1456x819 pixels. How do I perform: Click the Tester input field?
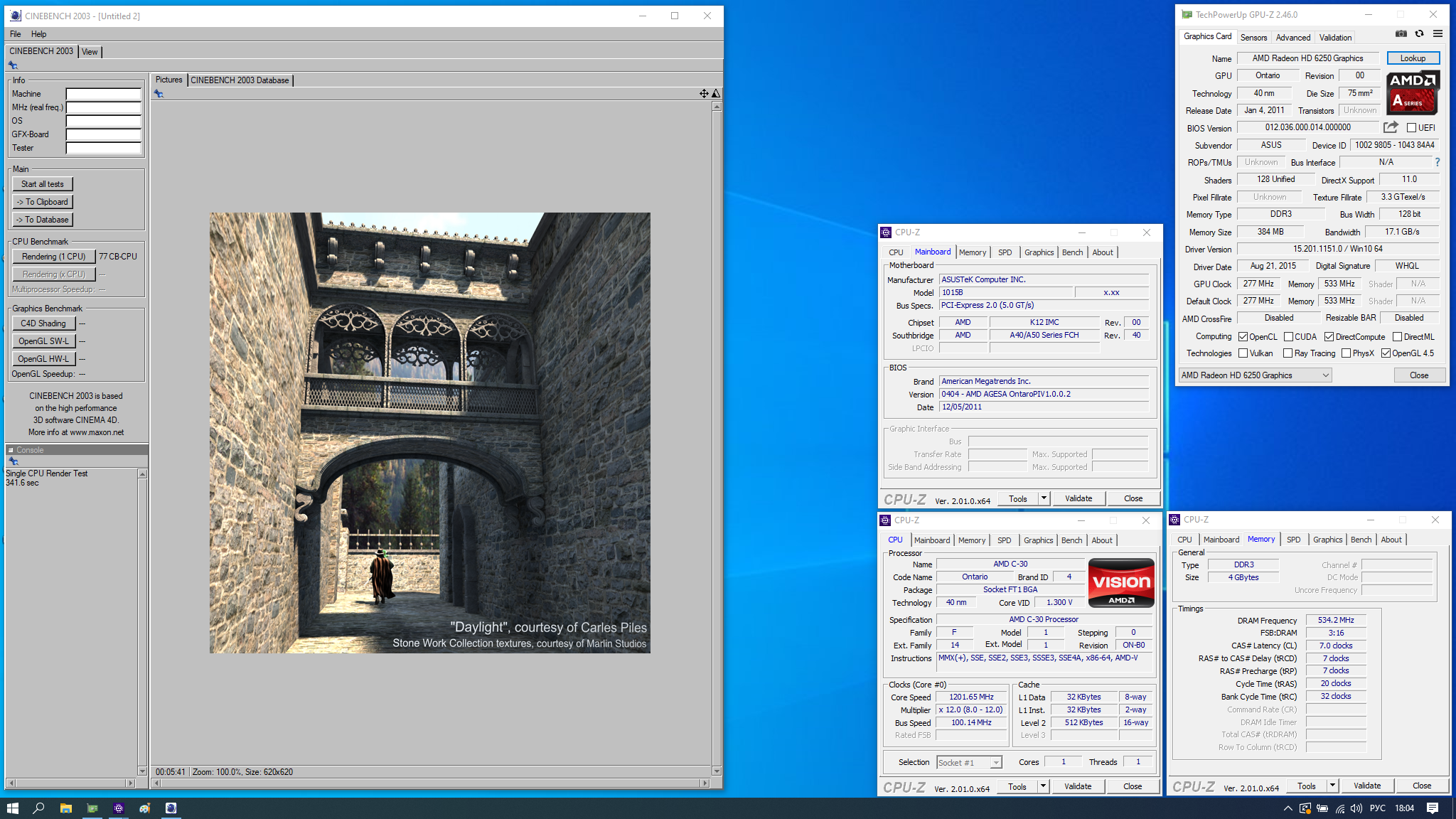click(104, 148)
